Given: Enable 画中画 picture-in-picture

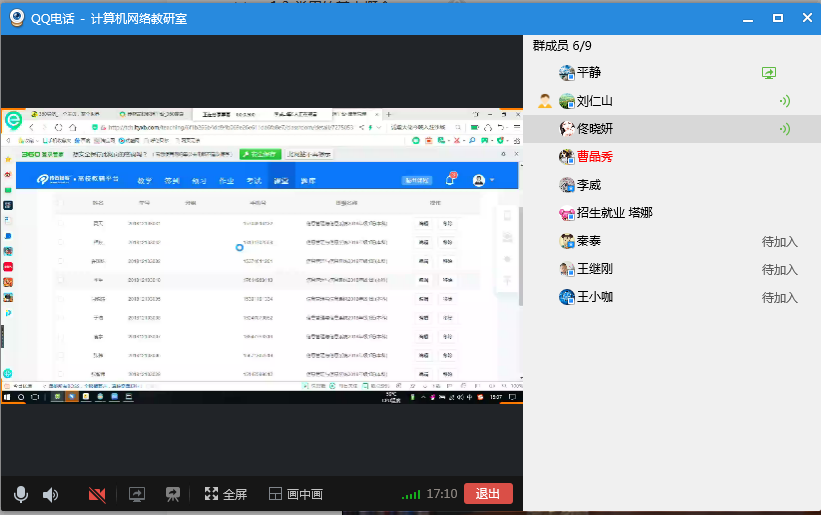Looking at the screenshot, I should 296,494.
